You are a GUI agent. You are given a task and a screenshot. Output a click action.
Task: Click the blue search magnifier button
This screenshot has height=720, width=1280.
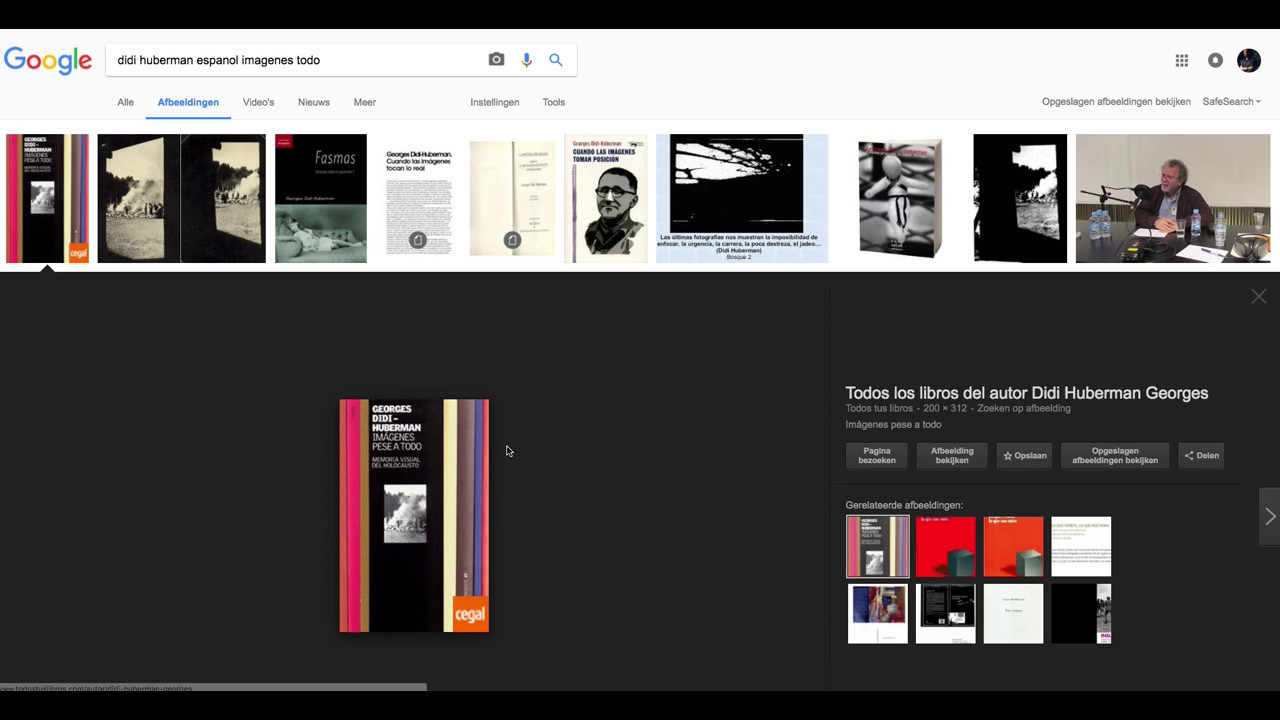pyautogui.click(x=556, y=60)
